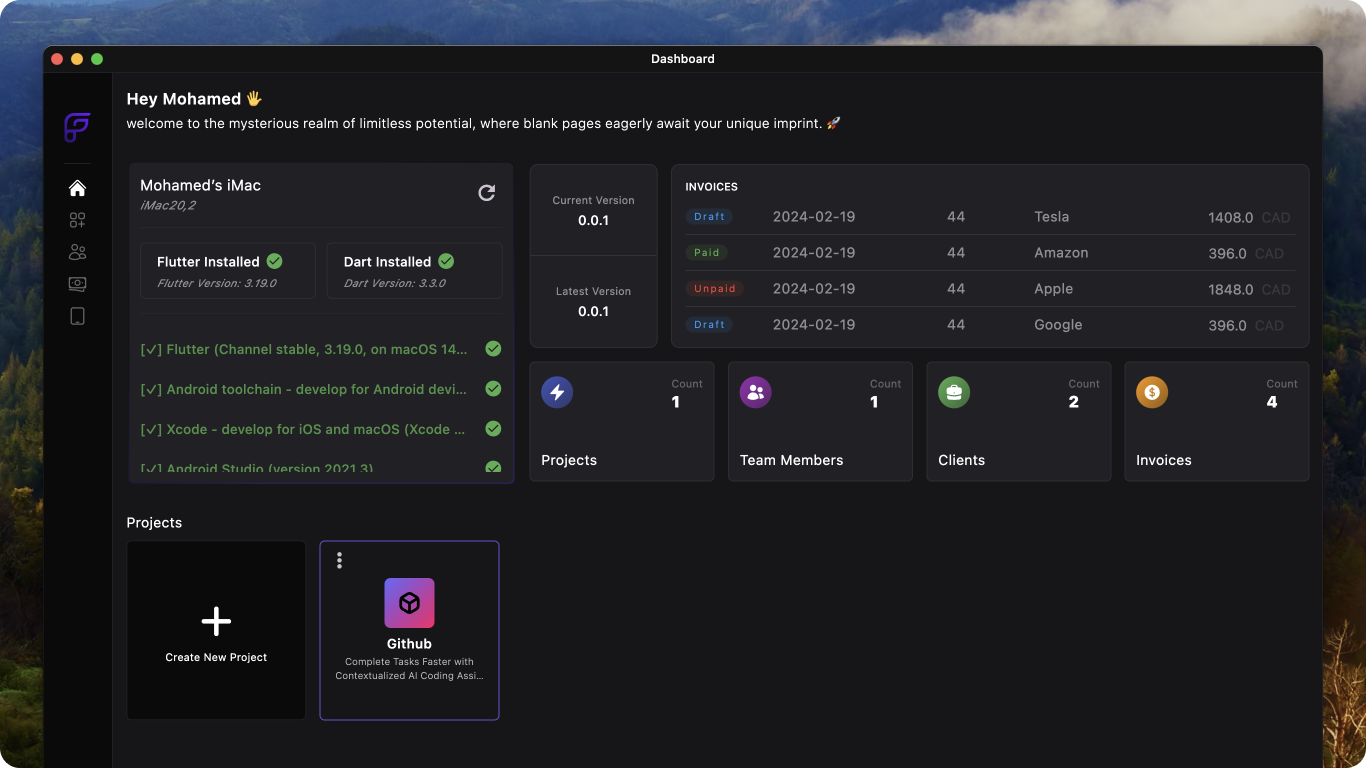Click the green briefcase Clients icon
The image size is (1366, 768).
pos(954,392)
